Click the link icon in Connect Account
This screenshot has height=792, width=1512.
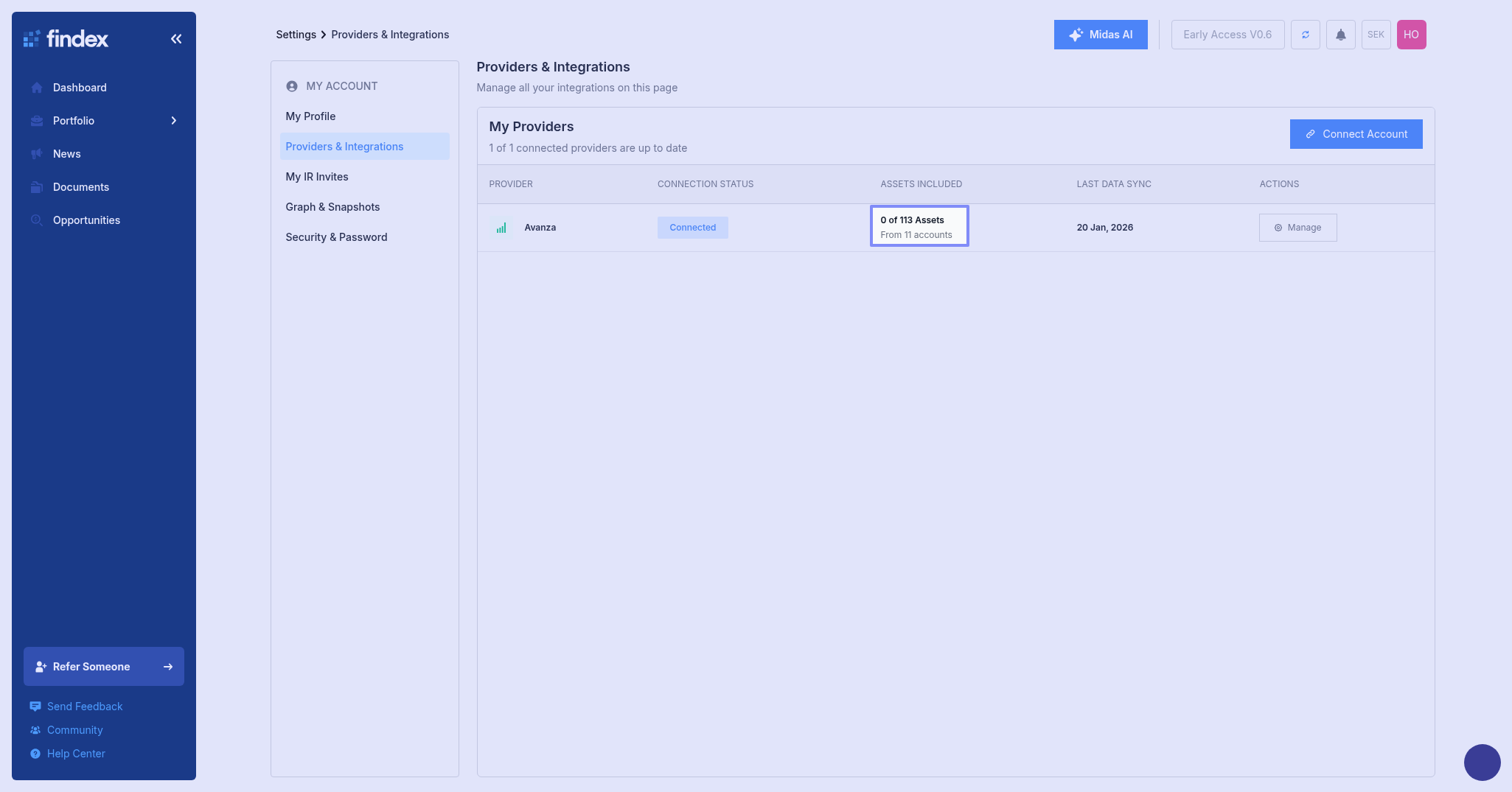(x=1311, y=134)
